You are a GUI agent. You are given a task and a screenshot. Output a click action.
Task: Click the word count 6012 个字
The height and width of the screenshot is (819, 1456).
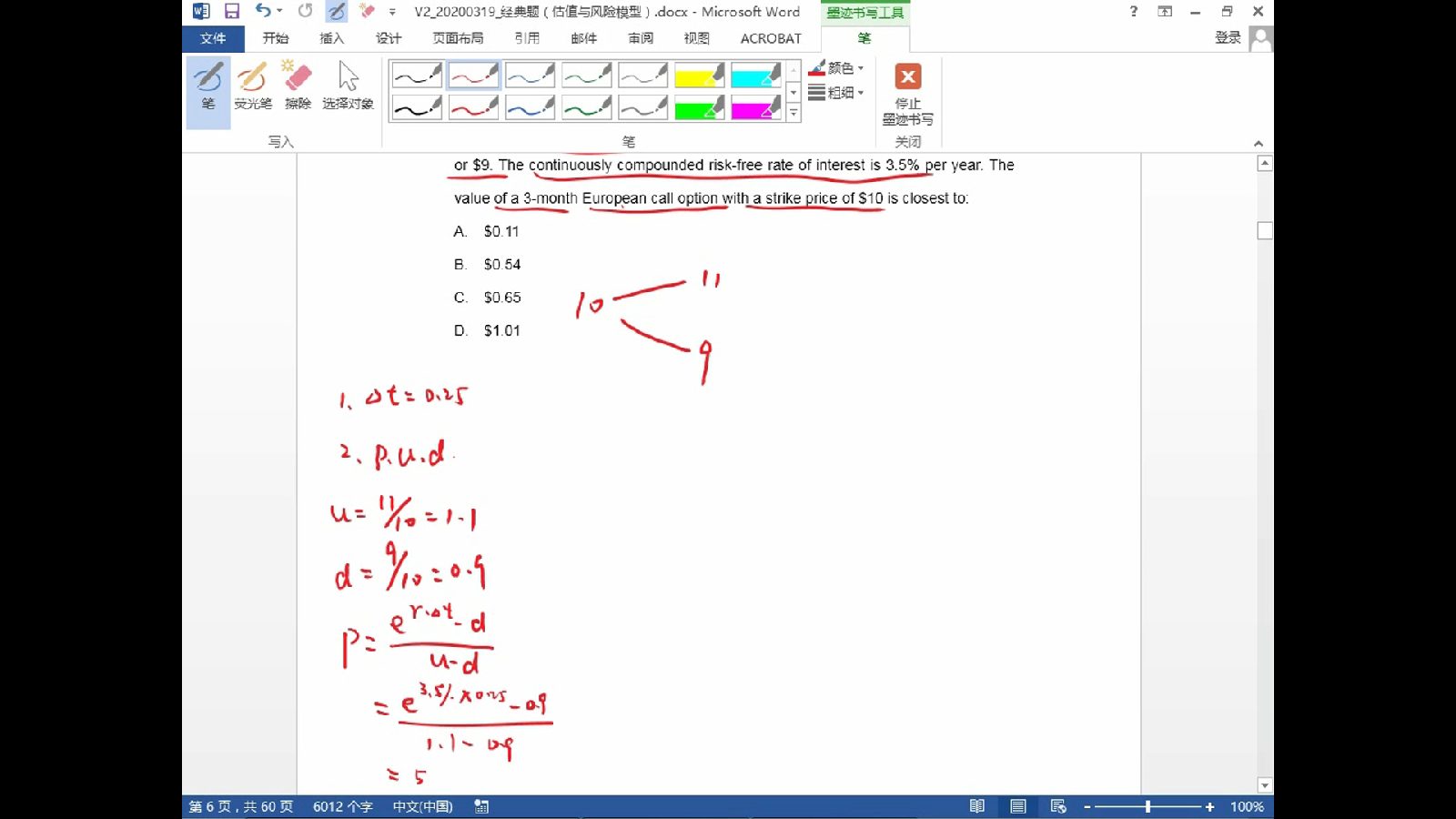[343, 806]
